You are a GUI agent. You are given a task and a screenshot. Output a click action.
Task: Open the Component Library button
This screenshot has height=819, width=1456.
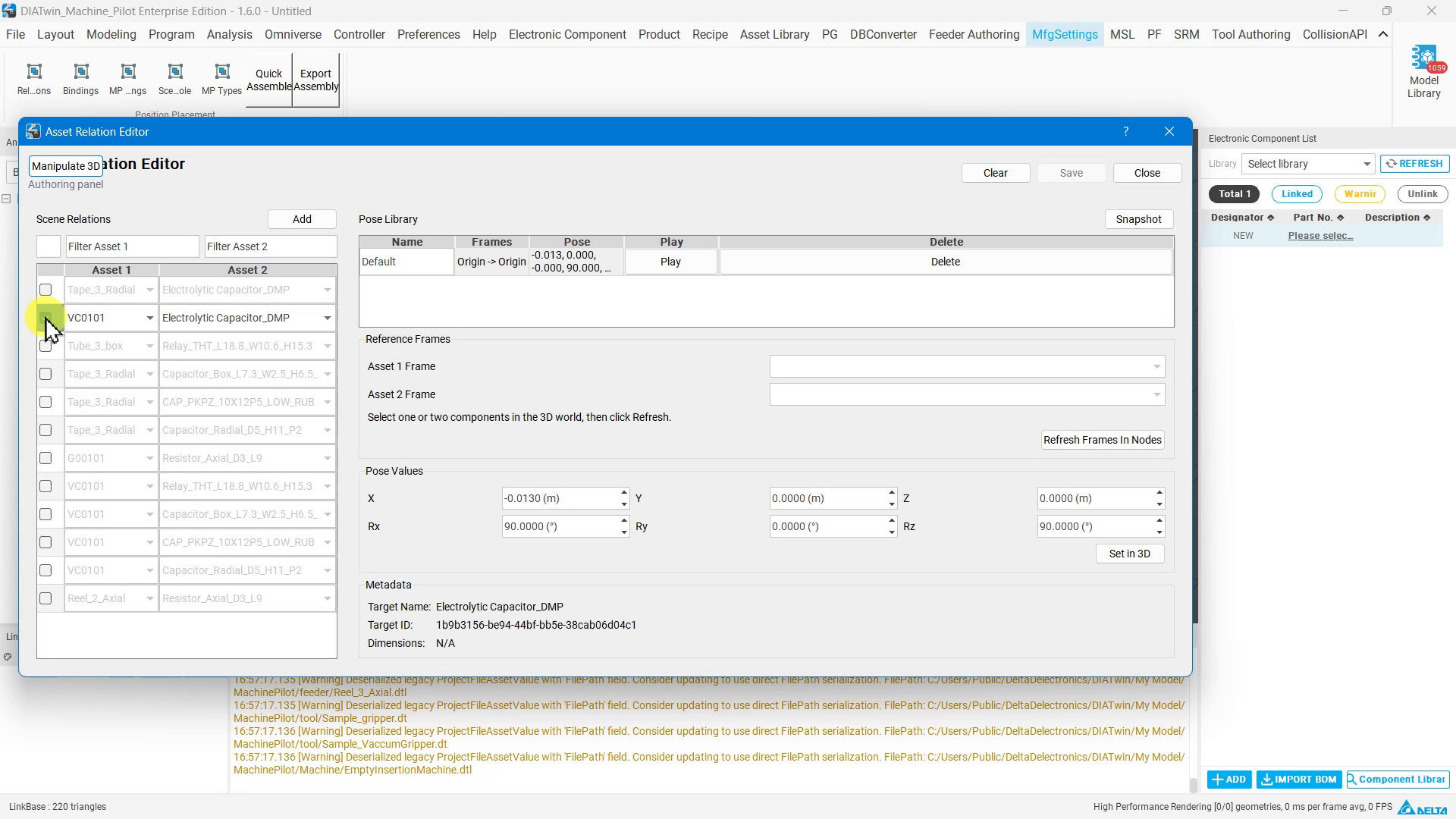click(x=1398, y=780)
